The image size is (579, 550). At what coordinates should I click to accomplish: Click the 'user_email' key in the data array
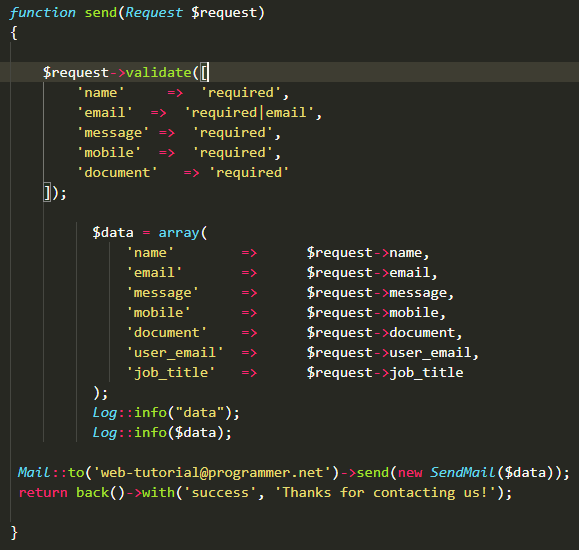(175, 352)
